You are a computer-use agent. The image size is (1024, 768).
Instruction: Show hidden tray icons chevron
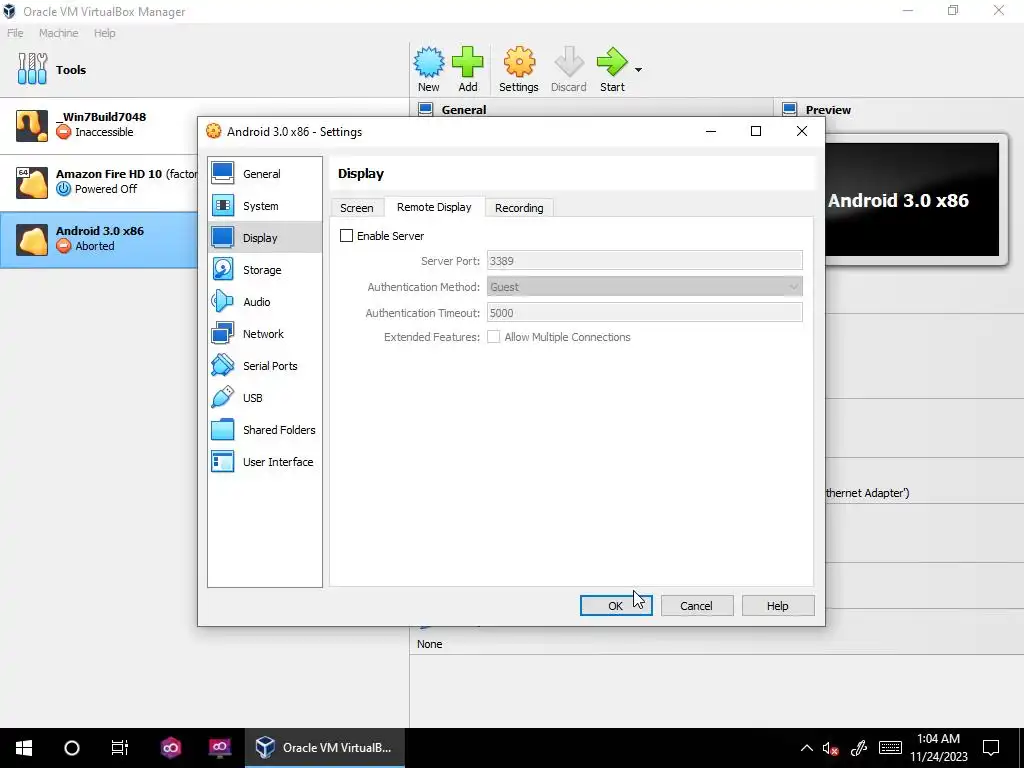click(807, 748)
